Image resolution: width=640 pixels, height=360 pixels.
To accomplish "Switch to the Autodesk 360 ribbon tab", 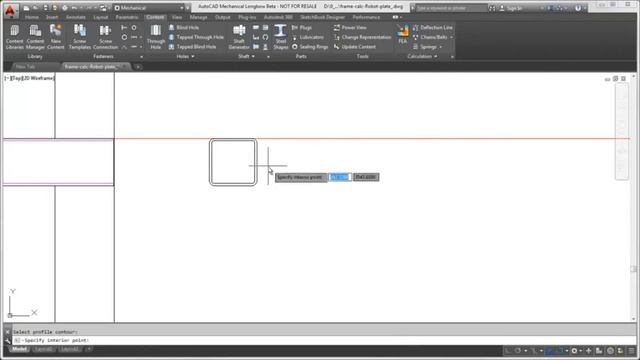I will (x=278, y=17).
